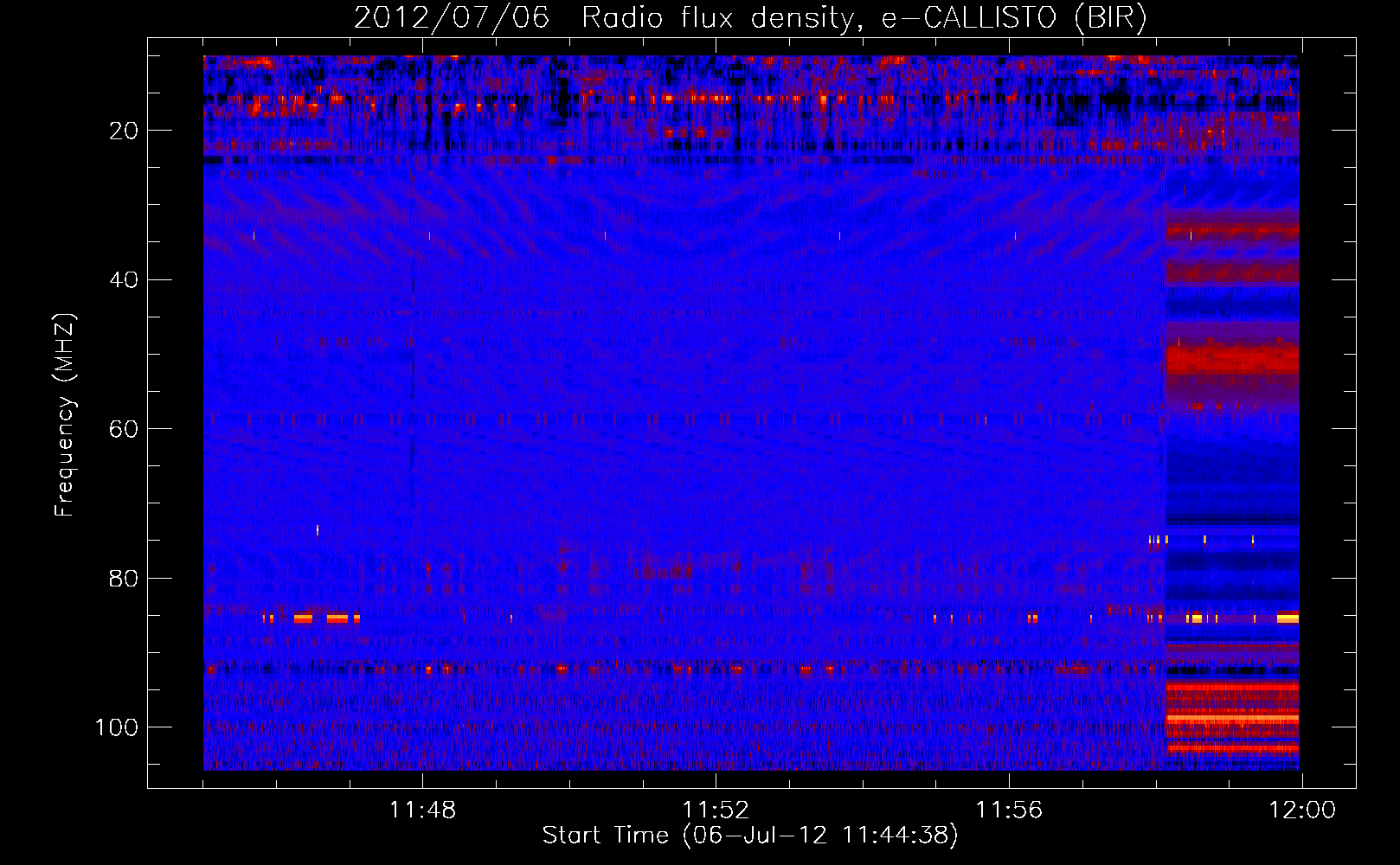Click the "40" frequency tick label

point(125,280)
